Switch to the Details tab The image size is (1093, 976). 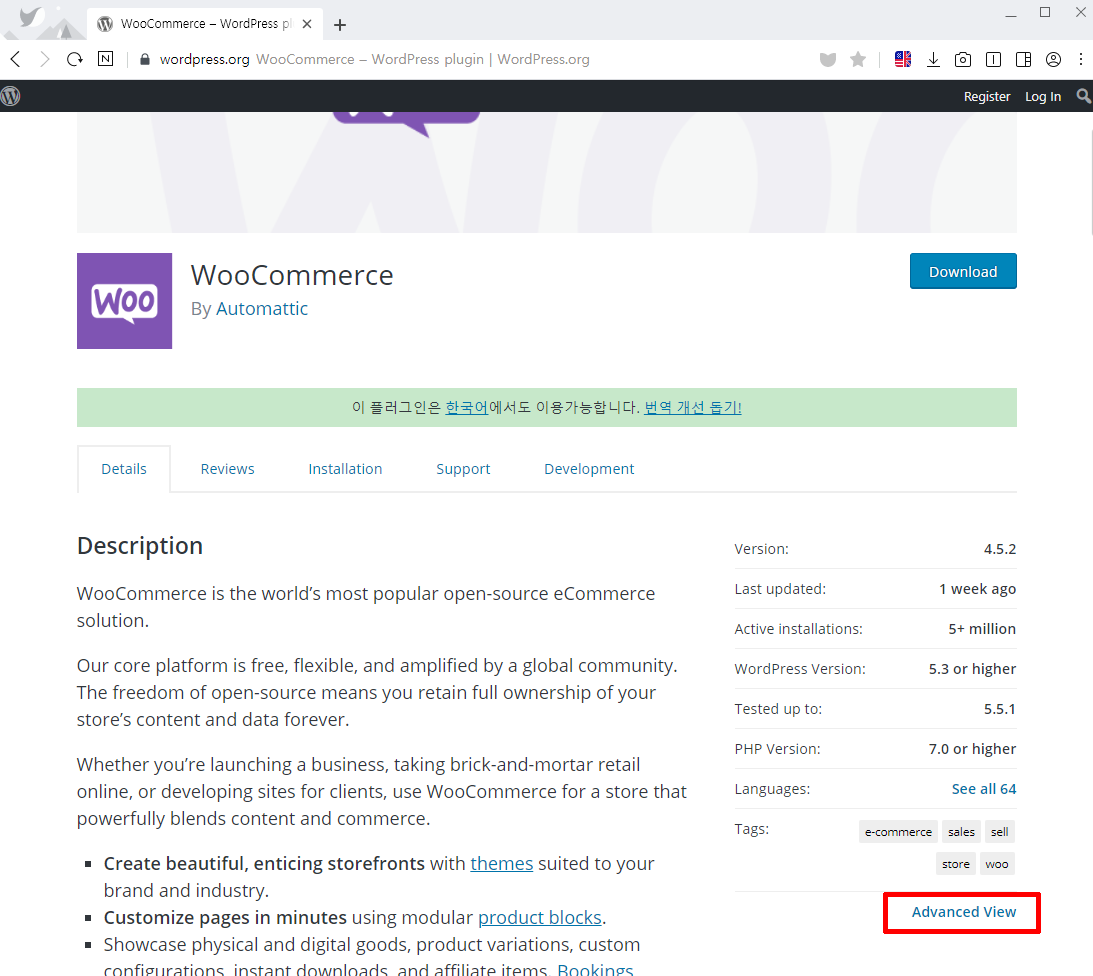click(x=124, y=469)
